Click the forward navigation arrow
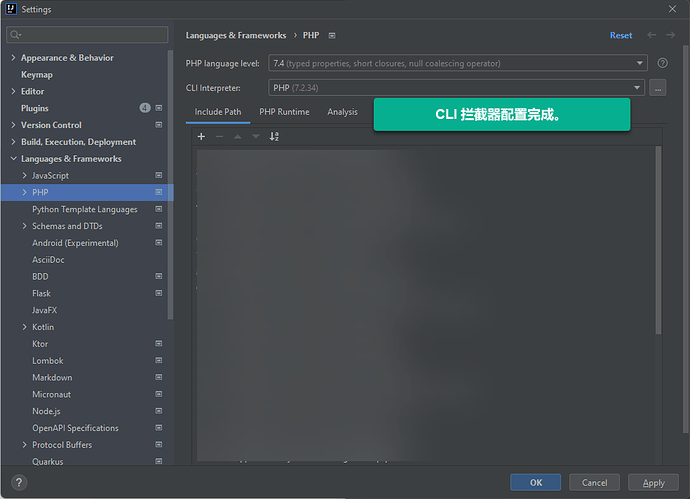 pyautogui.click(x=670, y=35)
